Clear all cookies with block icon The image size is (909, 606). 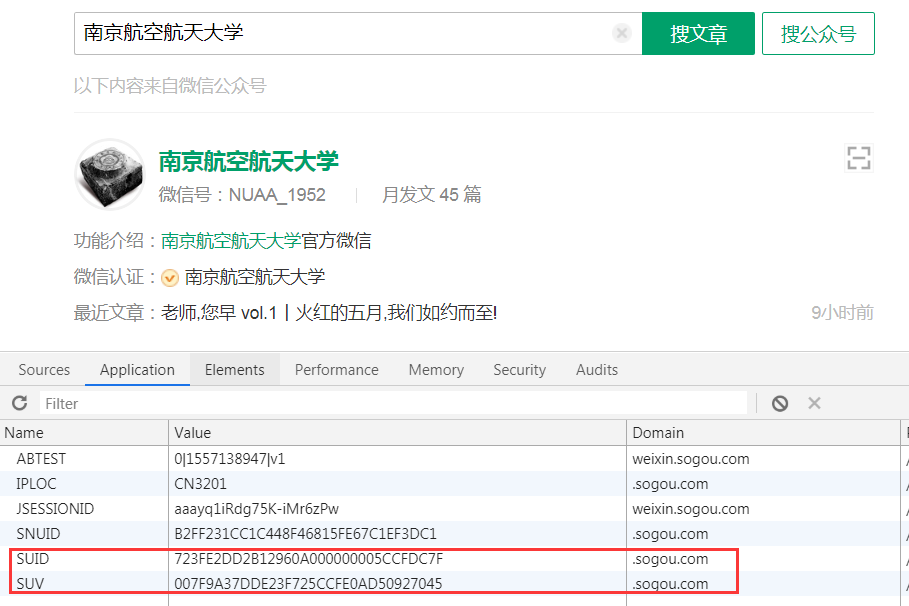click(x=780, y=403)
